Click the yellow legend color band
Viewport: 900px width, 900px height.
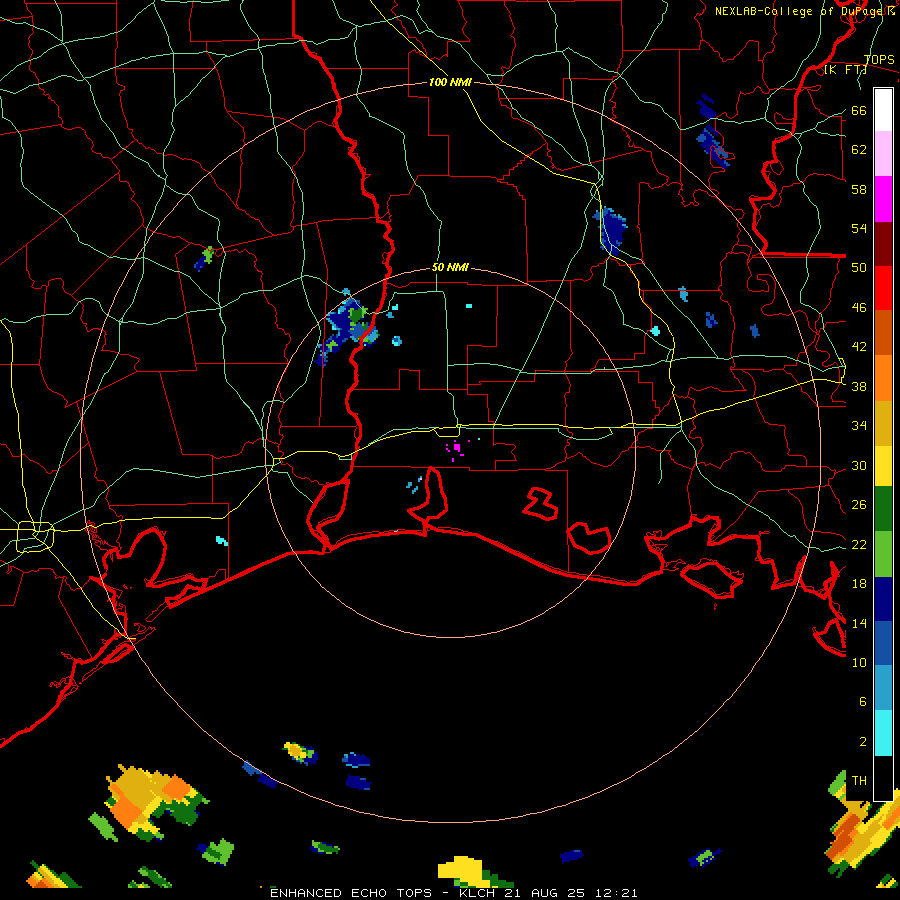(x=883, y=466)
